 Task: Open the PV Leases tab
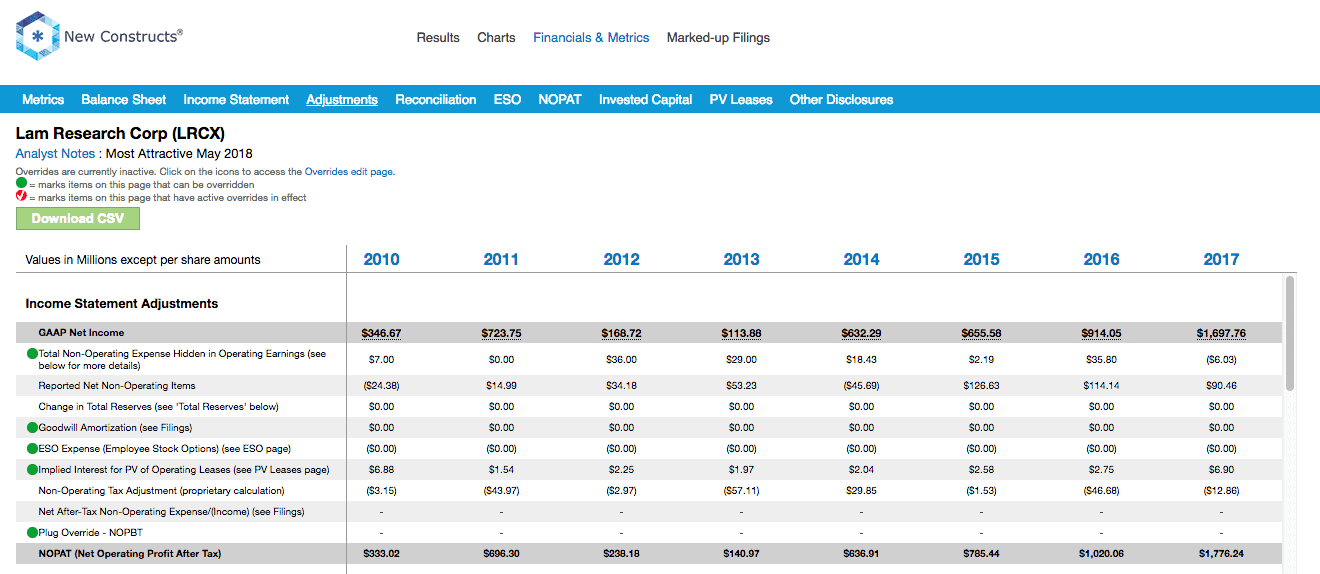741,99
